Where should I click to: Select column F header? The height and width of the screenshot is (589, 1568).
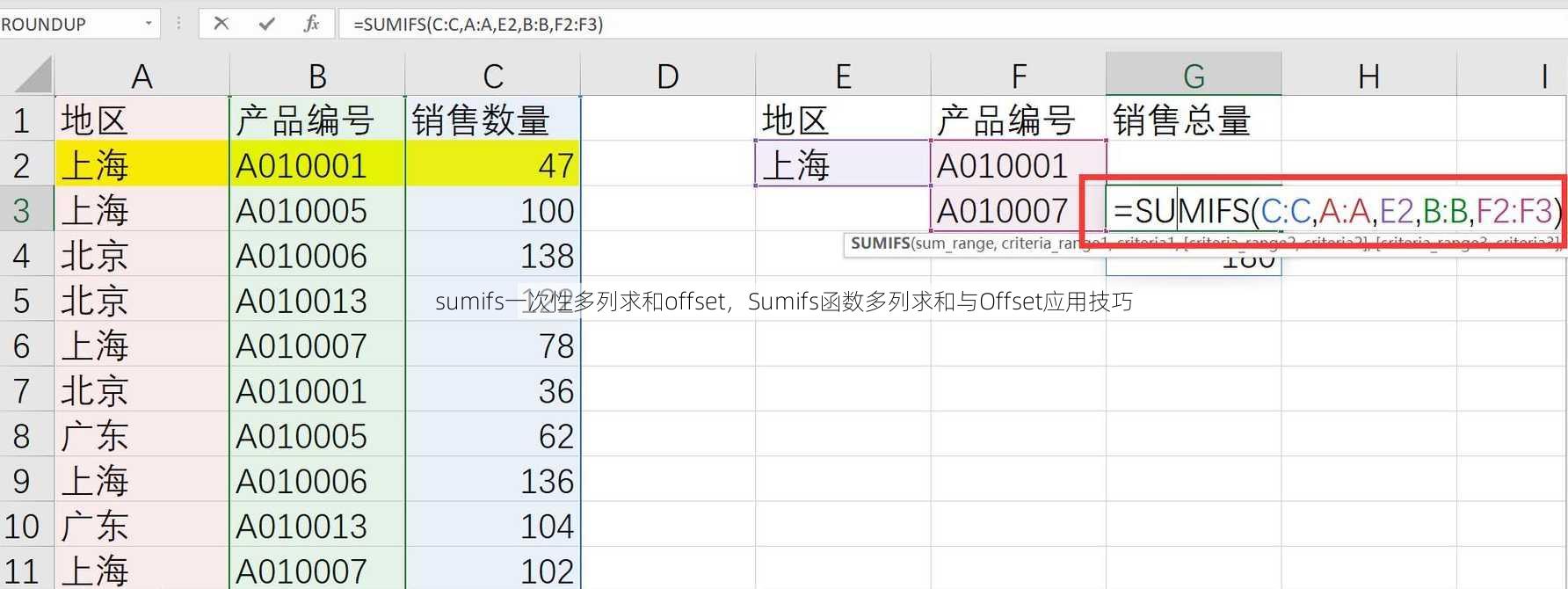tap(1019, 76)
